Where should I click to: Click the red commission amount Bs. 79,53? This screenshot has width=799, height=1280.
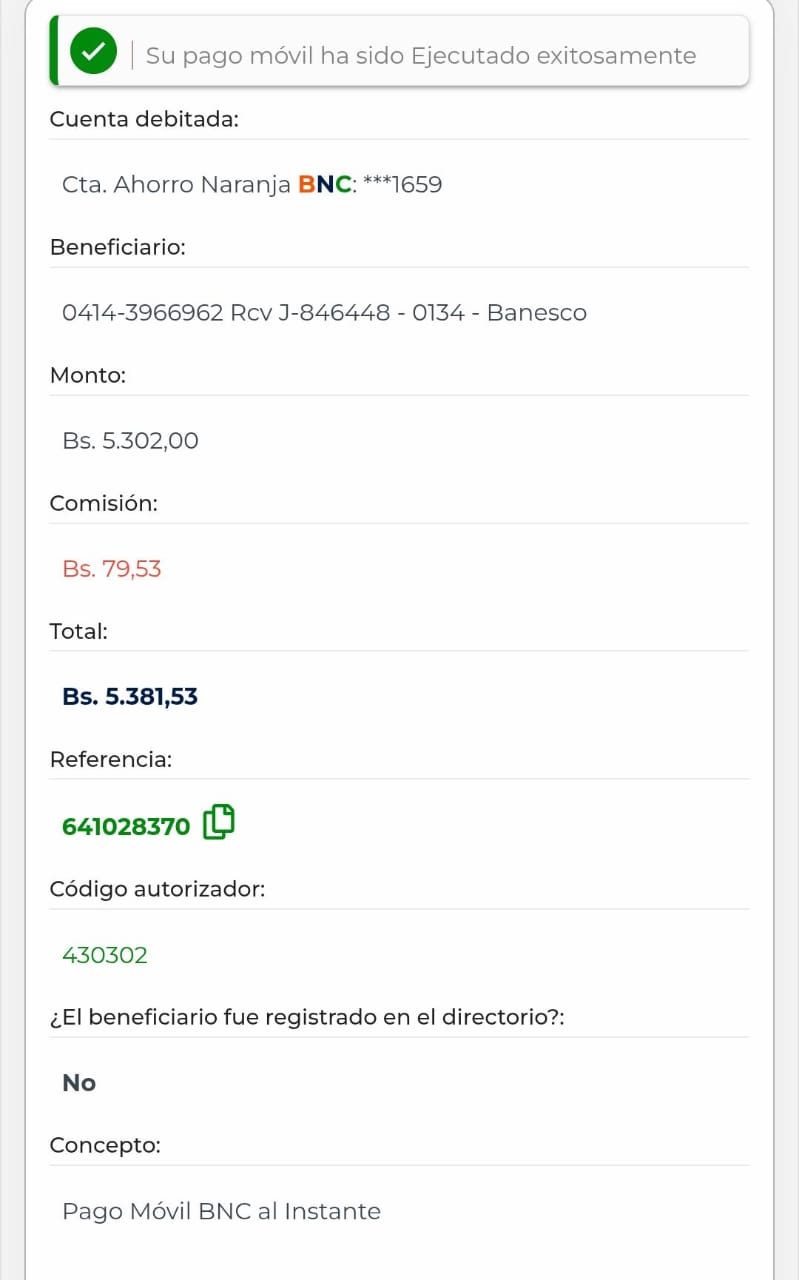pyautogui.click(x=111, y=569)
